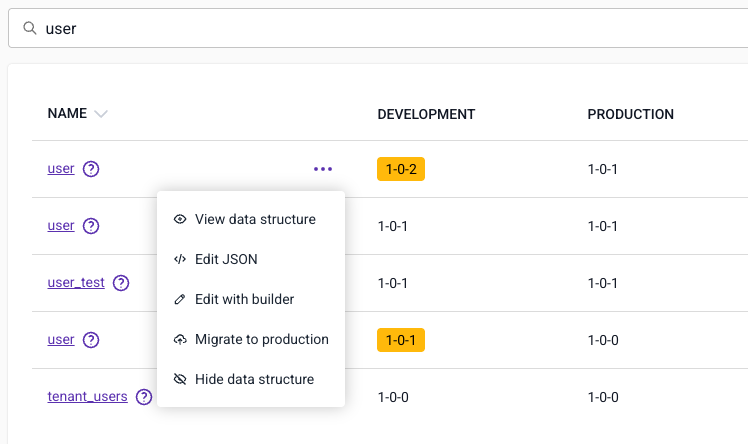Toggle sort using the chevron next to NAME
The width and height of the screenshot is (748, 444).
pyautogui.click(x=100, y=114)
